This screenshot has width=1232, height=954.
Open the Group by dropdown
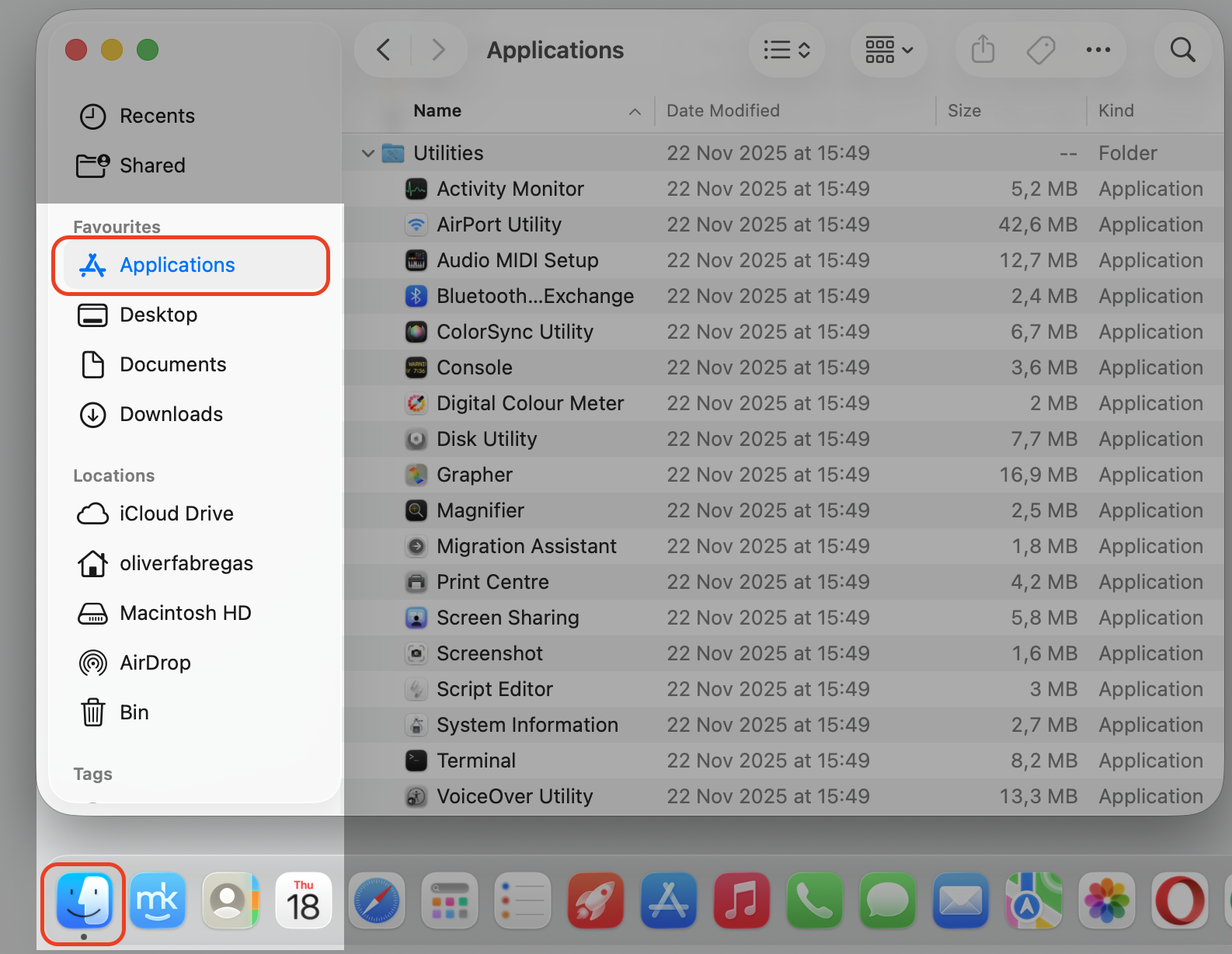coord(889,50)
